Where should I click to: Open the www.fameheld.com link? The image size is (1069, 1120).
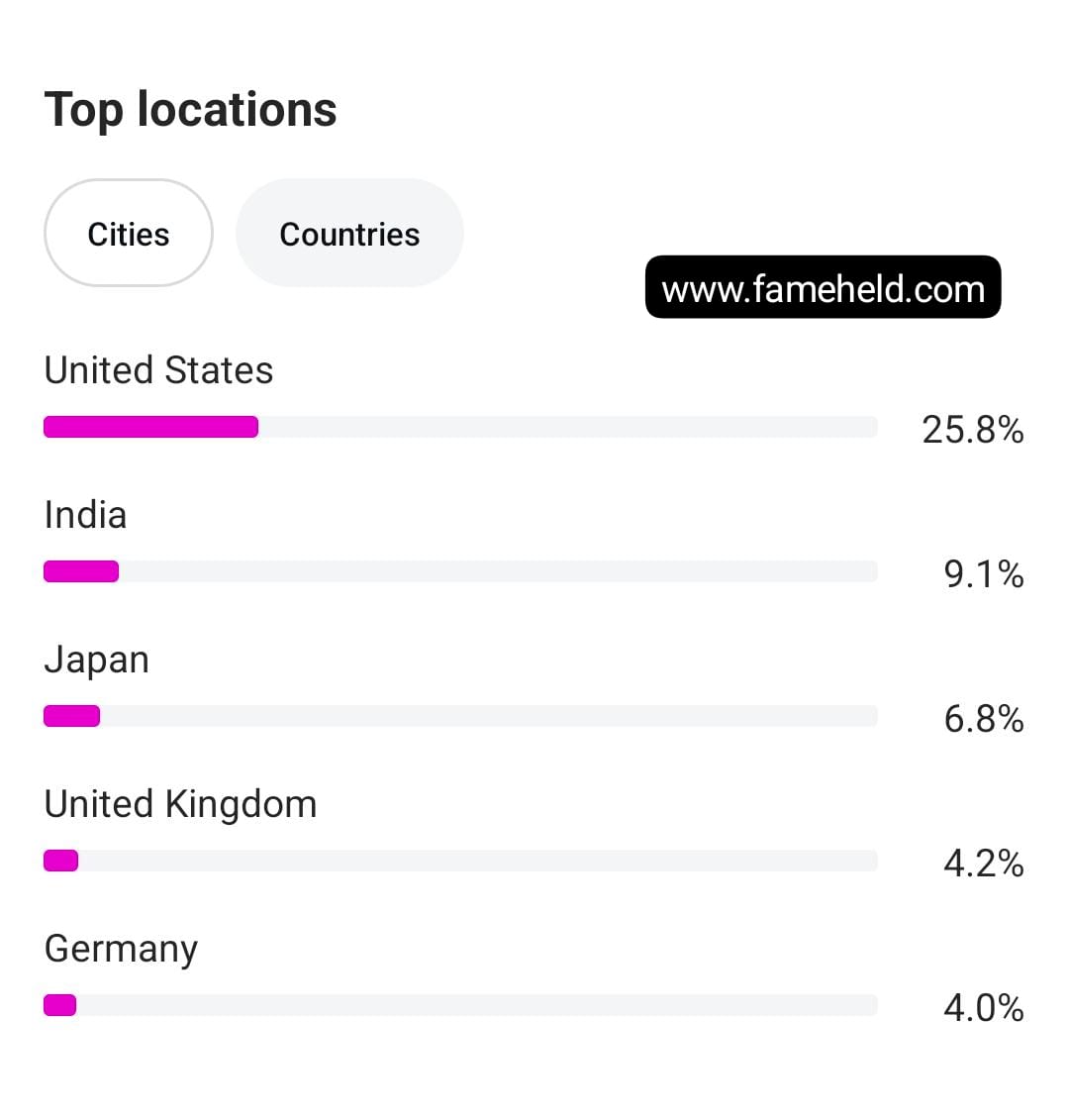(x=823, y=288)
